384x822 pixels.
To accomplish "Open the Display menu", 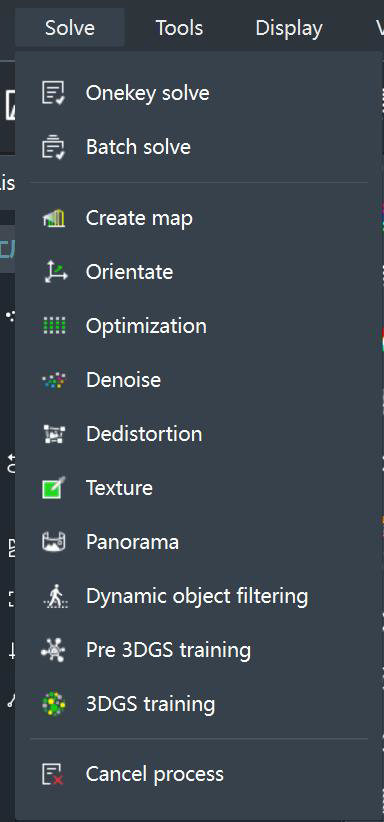I will tap(289, 28).
